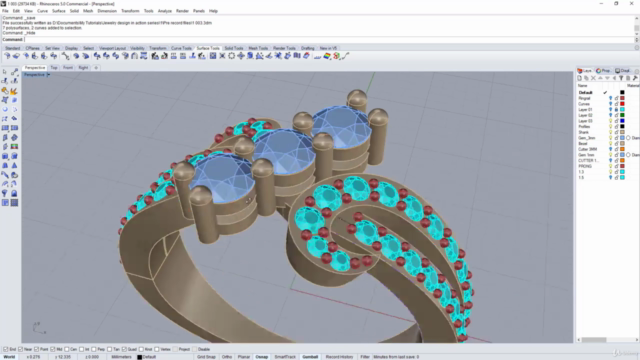Move layer down arrow icon

(607, 78)
